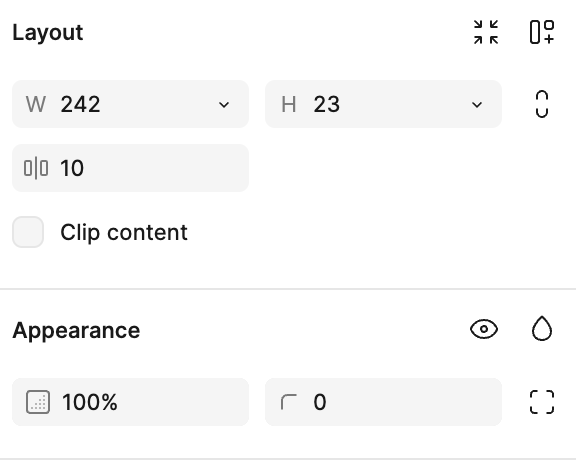576x462 pixels.
Task: Open the individual corners option icon
Action: click(542, 402)
